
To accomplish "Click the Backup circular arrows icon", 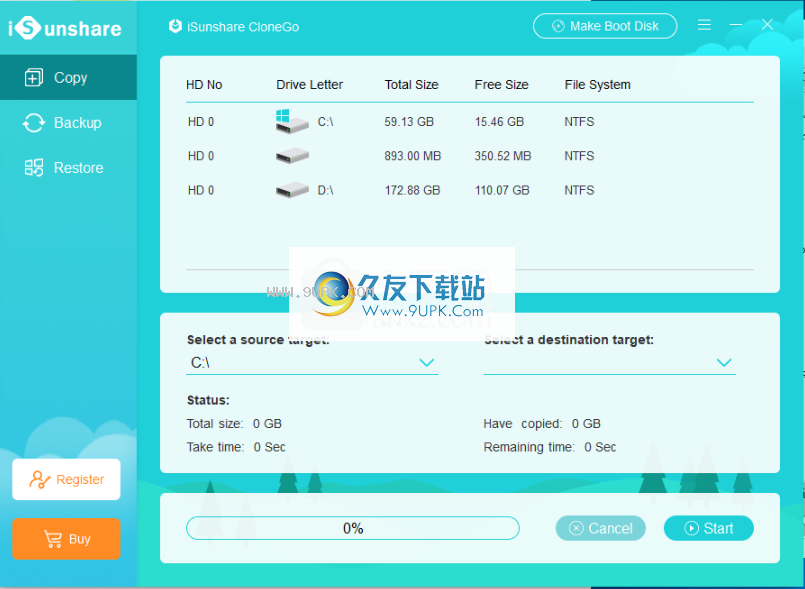I will (34, 123).
